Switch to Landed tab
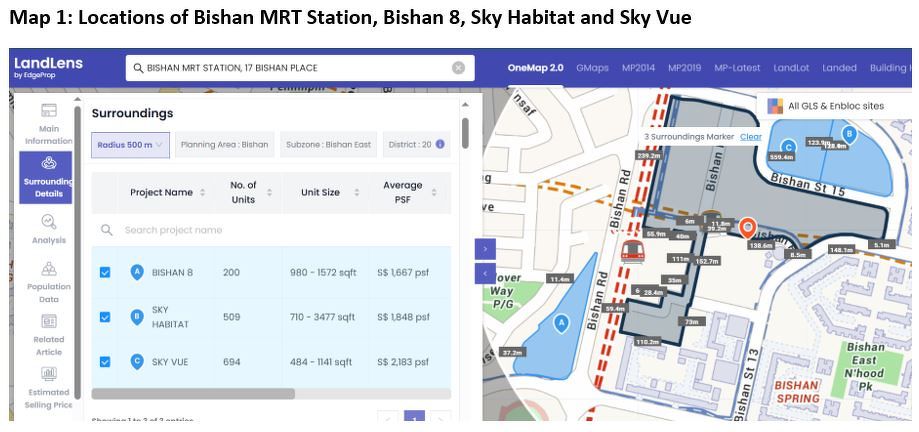The image size is (919, 432). 839,68
